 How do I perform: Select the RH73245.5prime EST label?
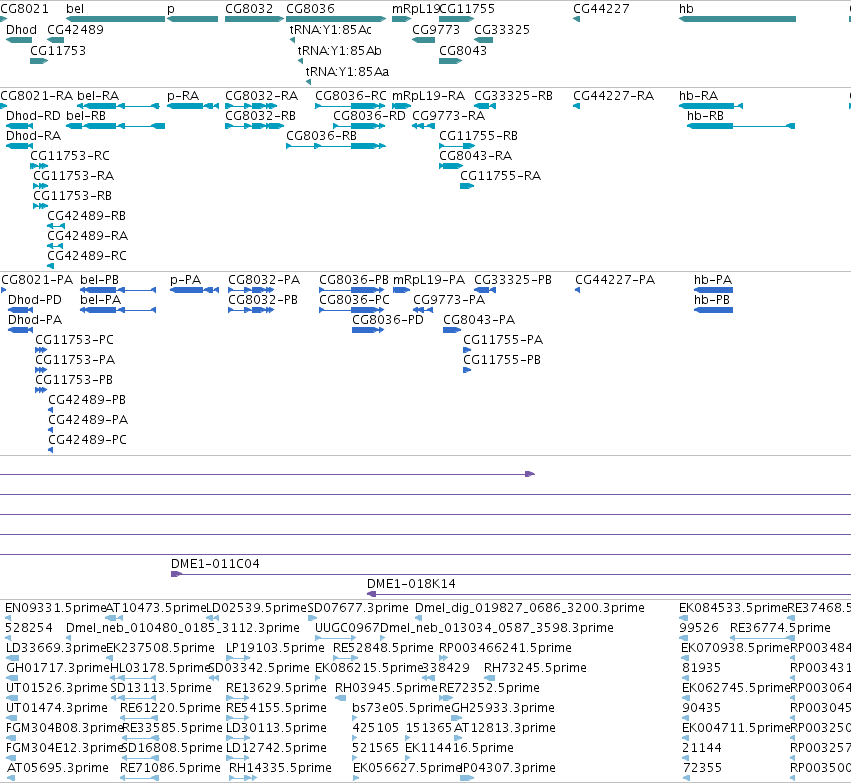coord(535,668)
